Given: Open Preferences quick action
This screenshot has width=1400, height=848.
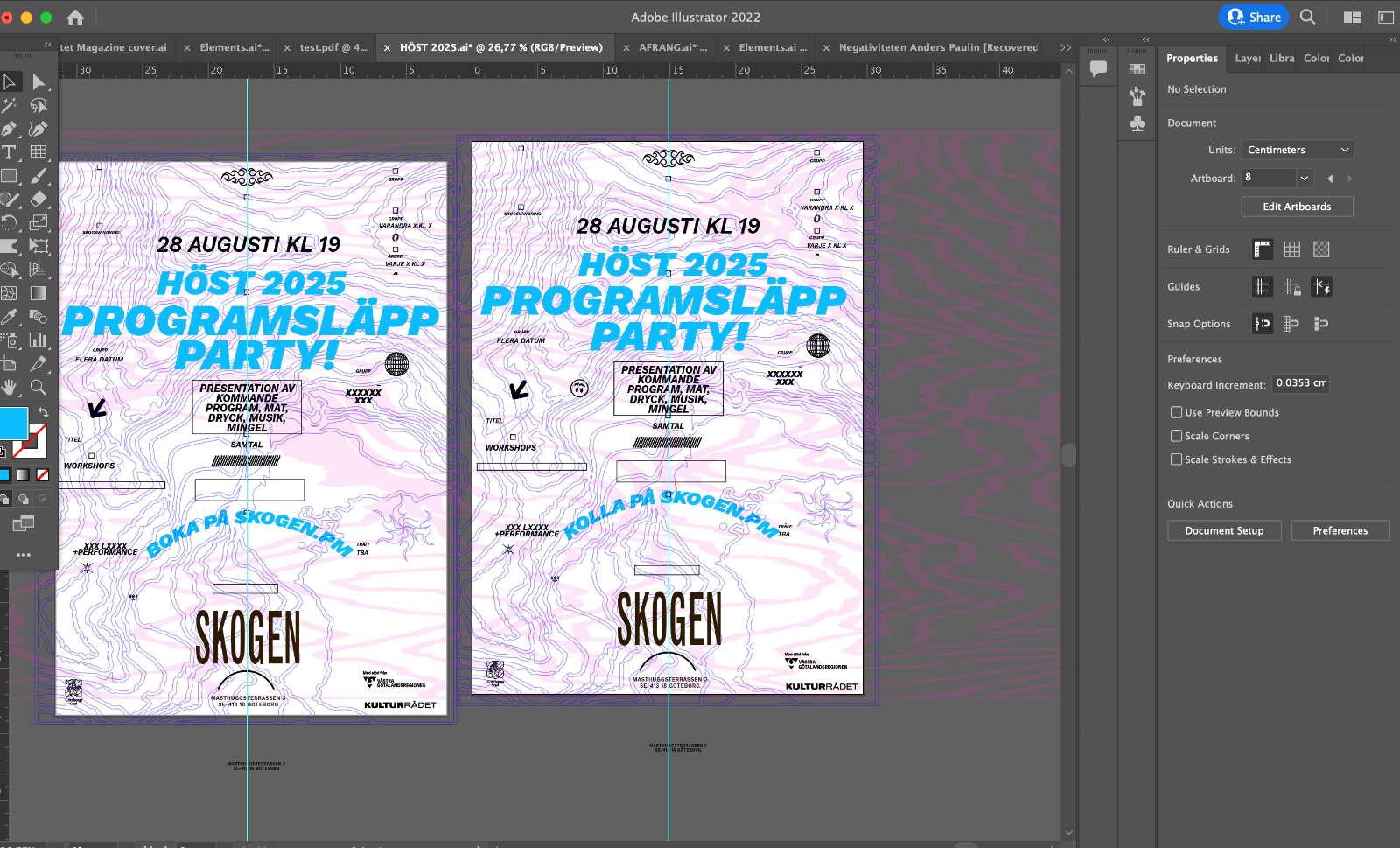Looking at the screenshot, I should pyautogui.click(x=1340, y=530).
